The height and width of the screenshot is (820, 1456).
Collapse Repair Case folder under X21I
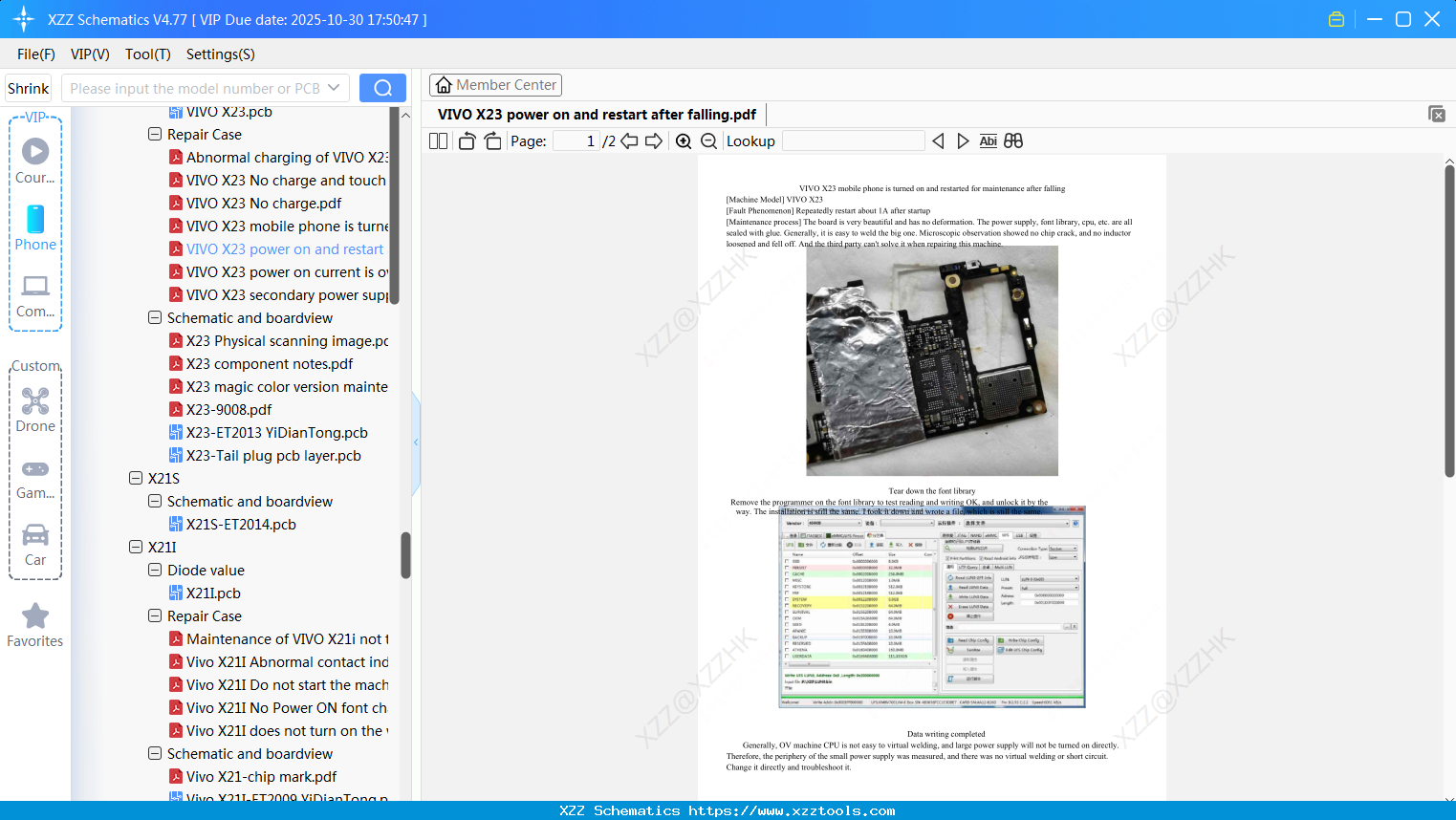[x=155, y=616]
